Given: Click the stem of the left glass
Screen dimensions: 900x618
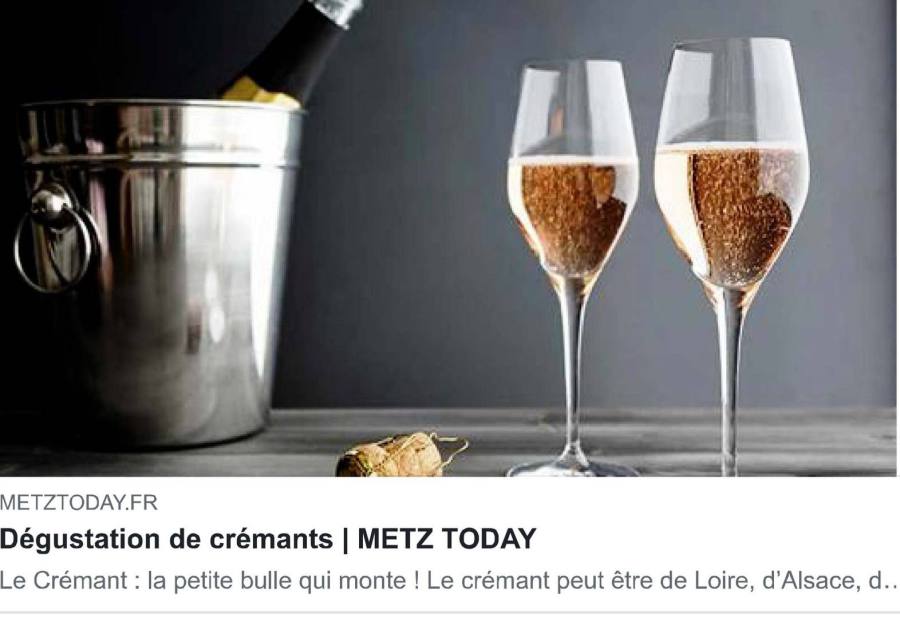Looking at the screenshot, I should [x=573, y=367].
